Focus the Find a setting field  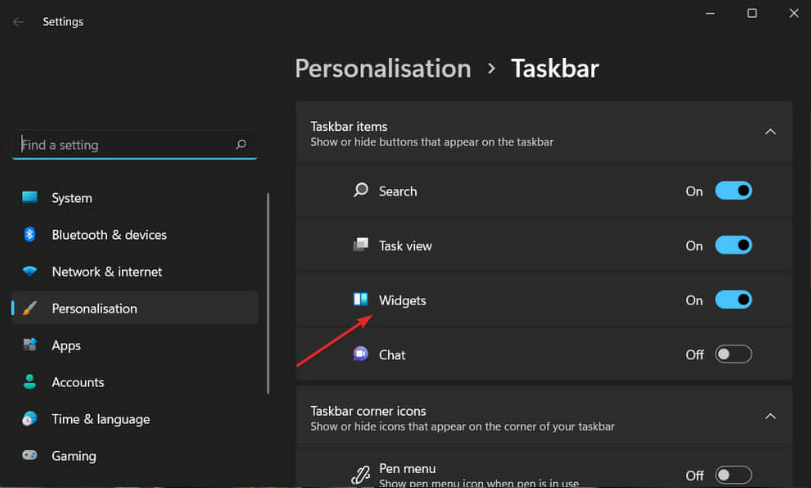click(125, 145)
